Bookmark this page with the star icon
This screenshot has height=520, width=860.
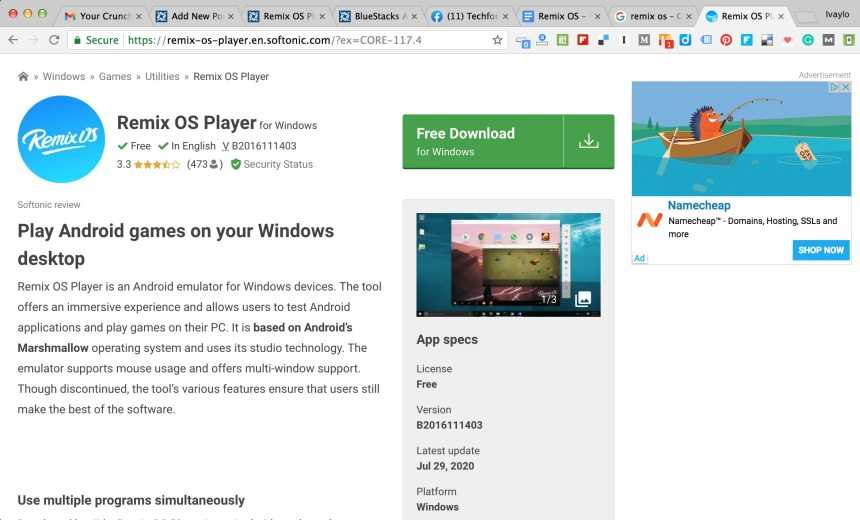[497, 40]
